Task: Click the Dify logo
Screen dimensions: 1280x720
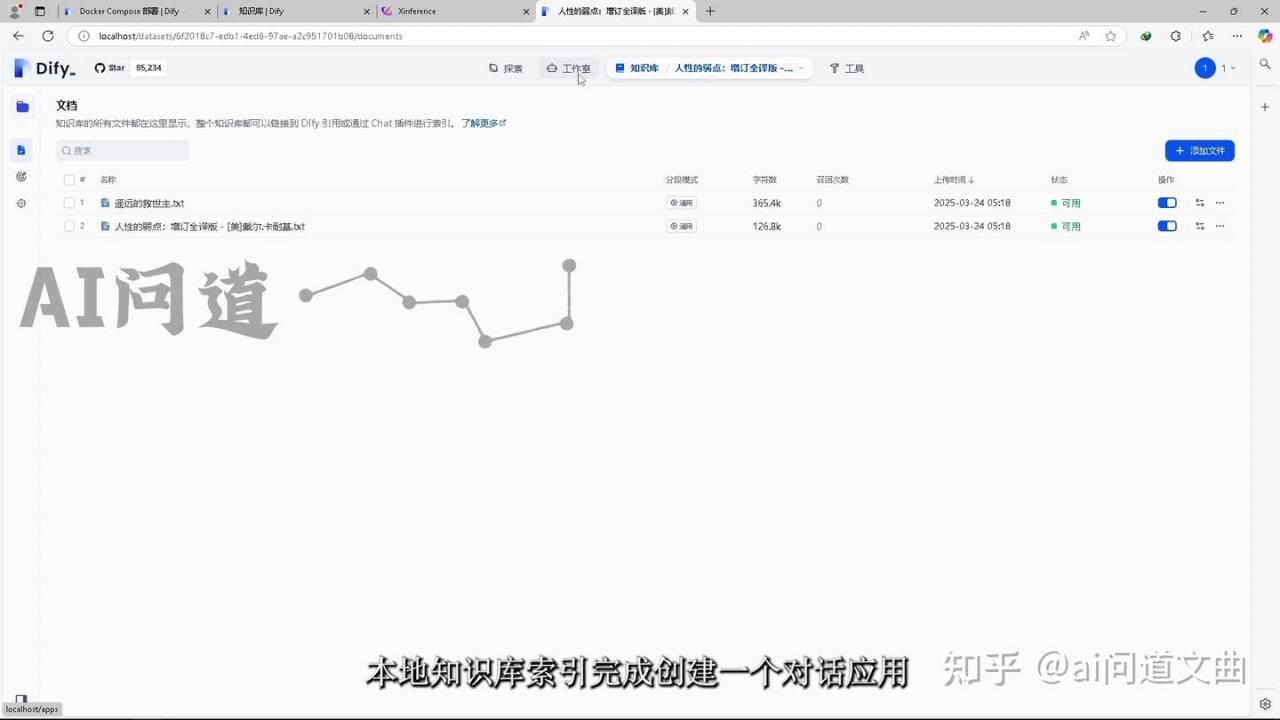Action: tap(45, 68)
